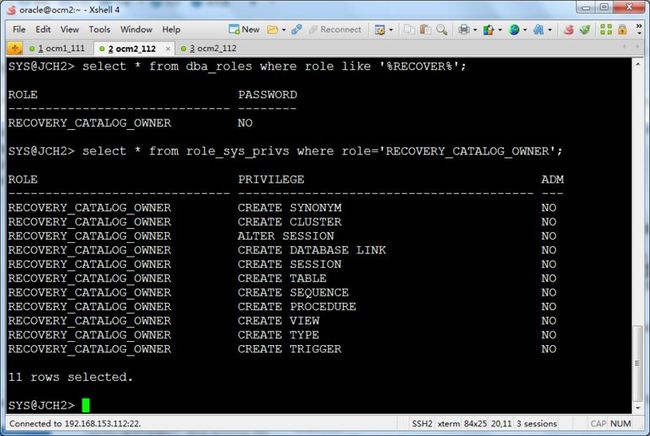The height and width of the screenshot is (436, 650).
Task: Click 'Connected to 192.168.153.112:22.' status text
Action: point(75,424)
